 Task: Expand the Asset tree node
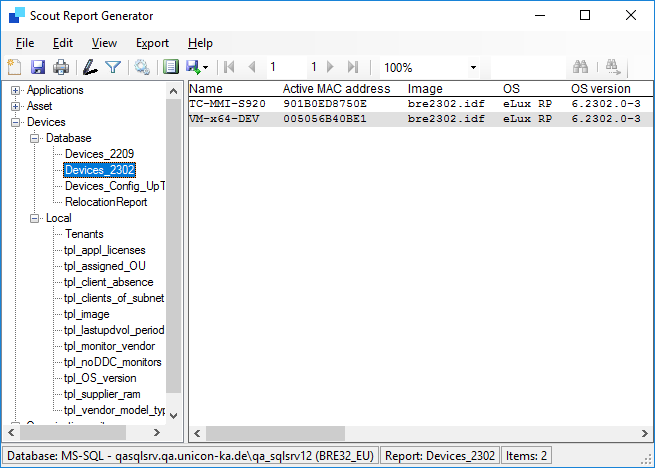click(x=16, y=106)
